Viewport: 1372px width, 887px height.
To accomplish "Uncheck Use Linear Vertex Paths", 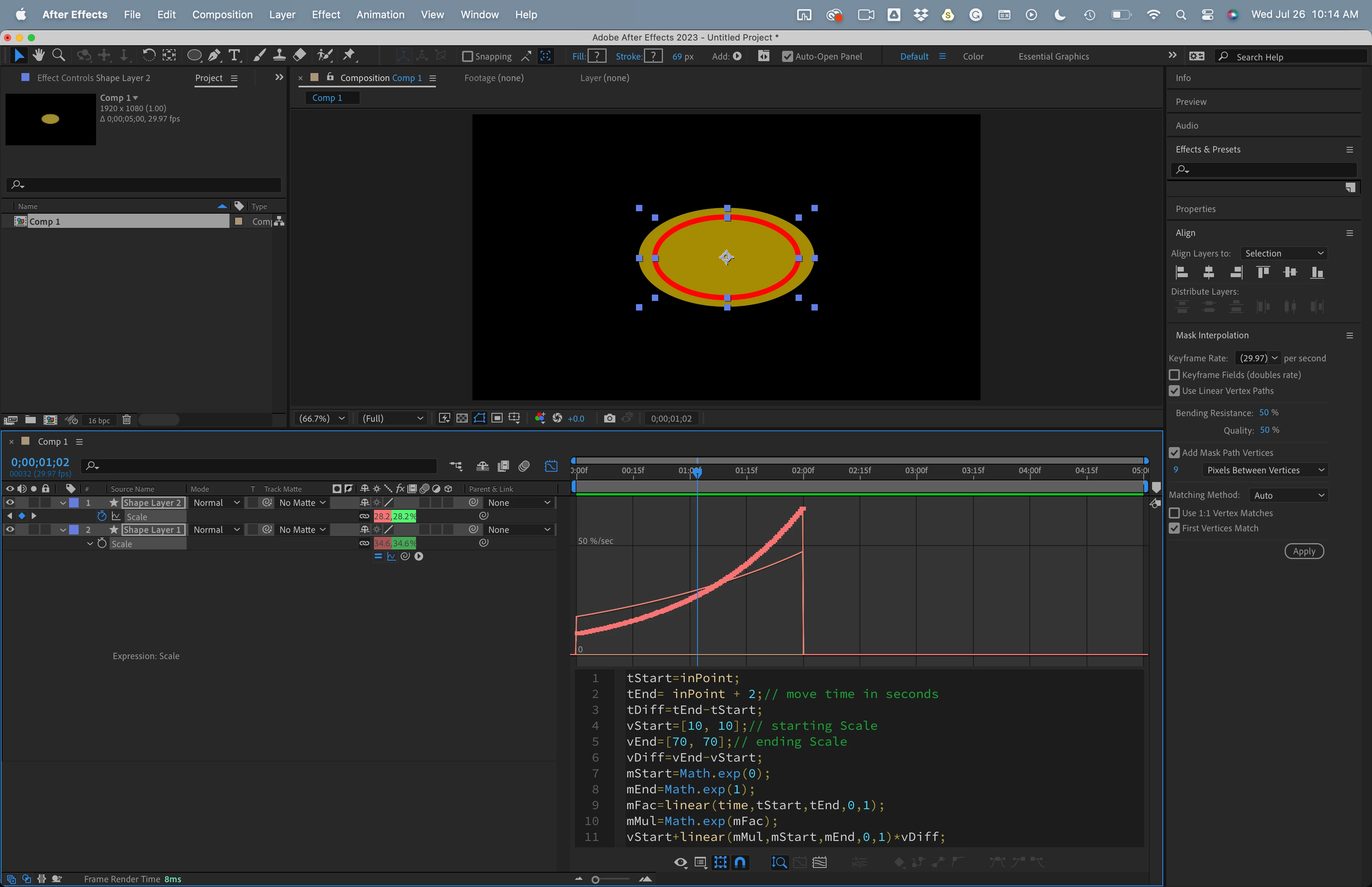I will [x=1175, y=391].
